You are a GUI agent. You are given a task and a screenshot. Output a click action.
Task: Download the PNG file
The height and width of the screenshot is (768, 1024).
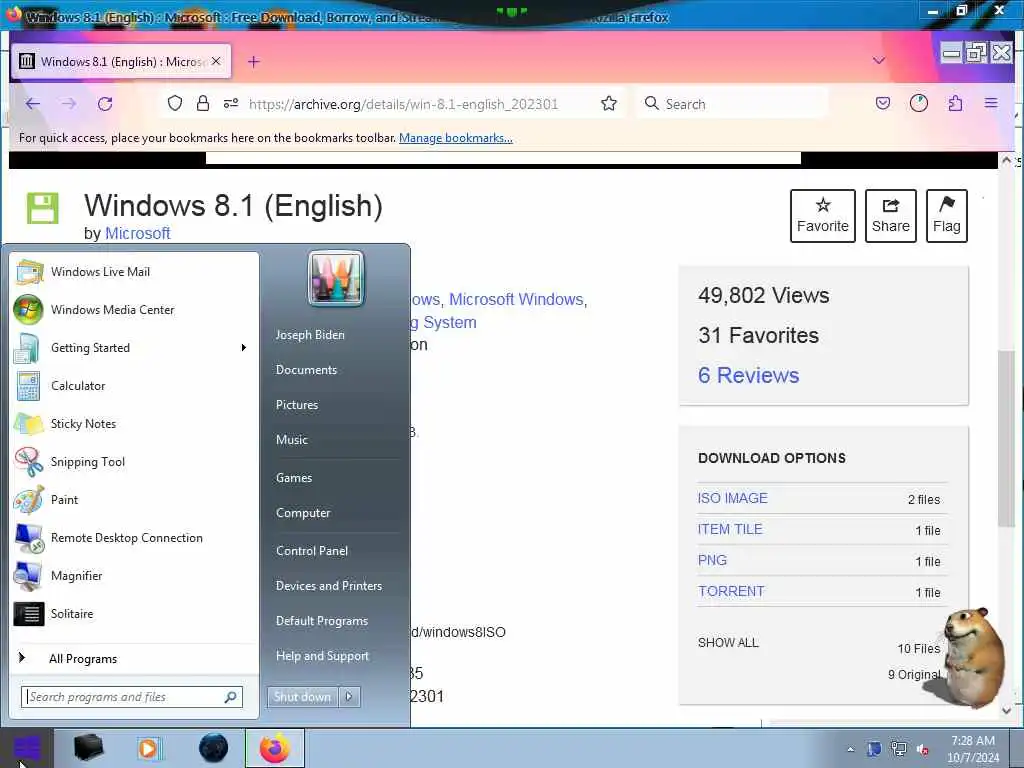pyautogui.click(x=712, y=560)
